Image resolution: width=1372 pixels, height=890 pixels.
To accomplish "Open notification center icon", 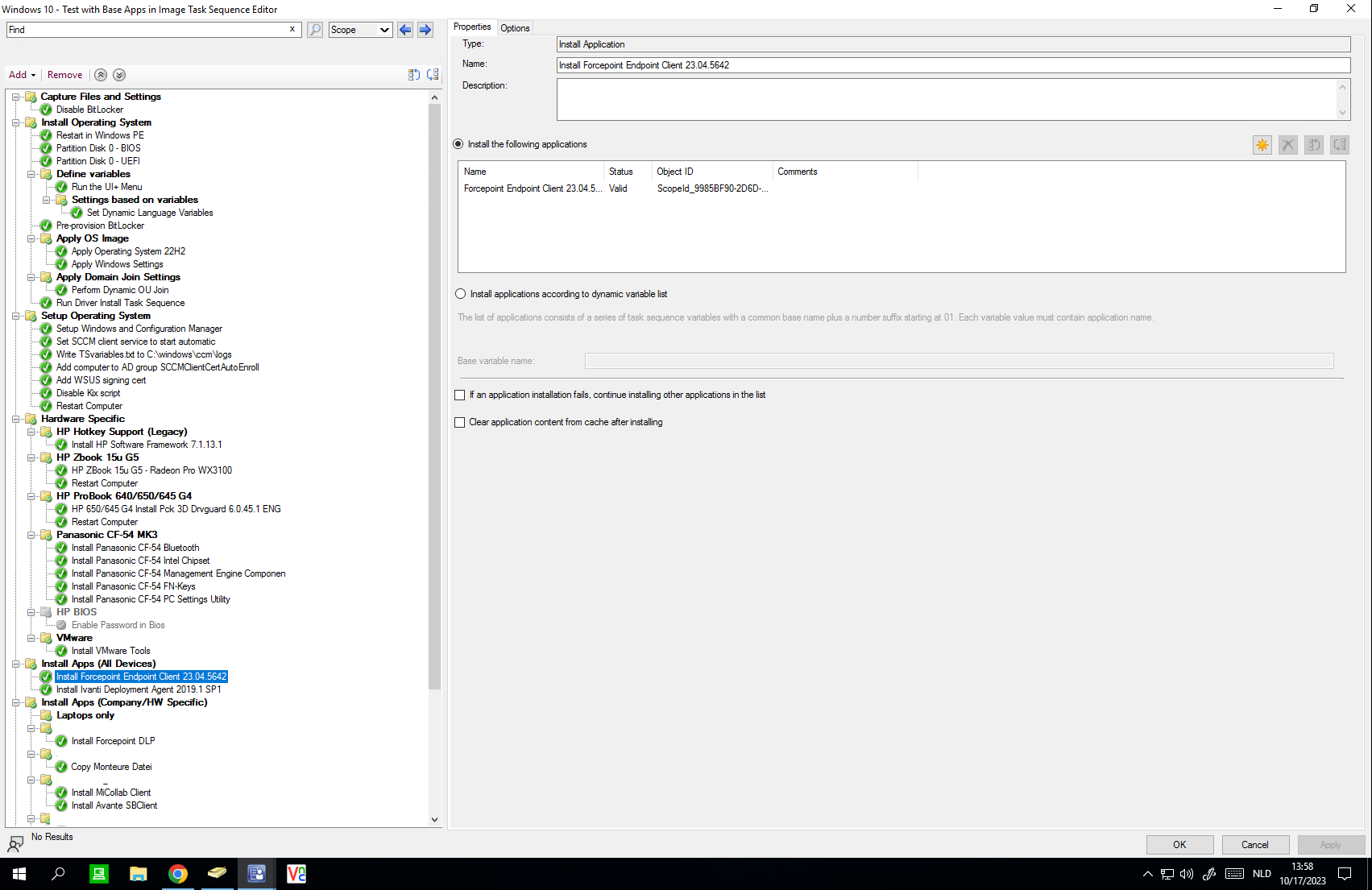I will click(x=1345, y=874).
